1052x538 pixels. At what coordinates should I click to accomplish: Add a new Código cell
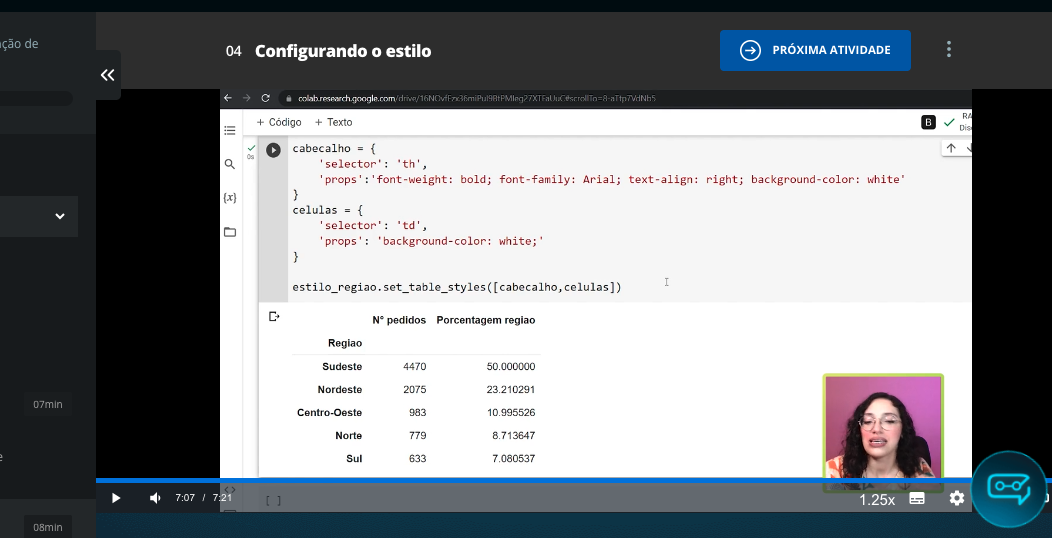(x=279, y=122)
